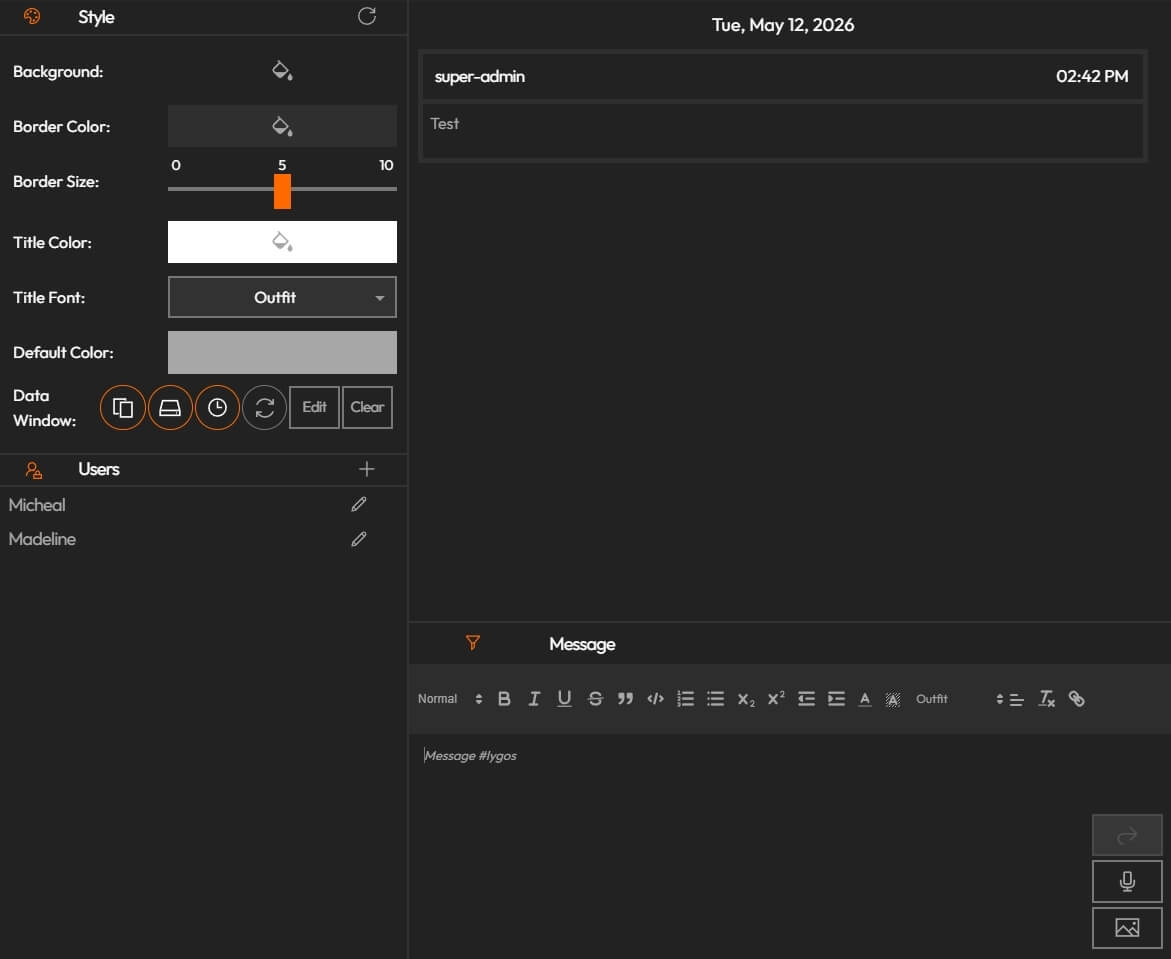Click the Style palette icon
The height and width of the screenshot is (959, 1171).
coord(31,16)
